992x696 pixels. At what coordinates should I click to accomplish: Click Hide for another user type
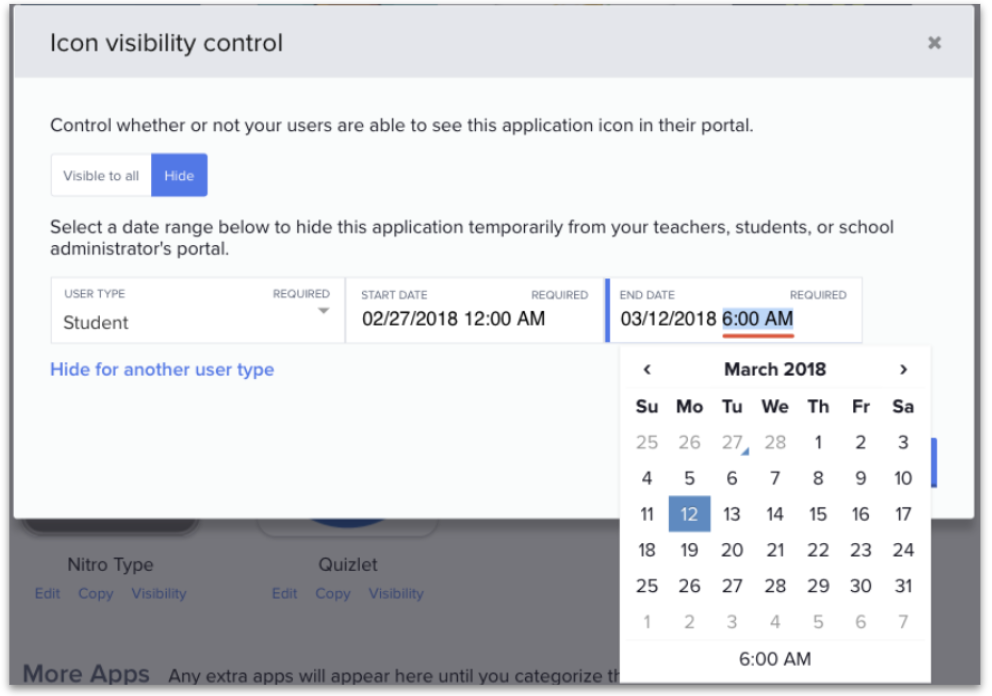pos(162,370)
